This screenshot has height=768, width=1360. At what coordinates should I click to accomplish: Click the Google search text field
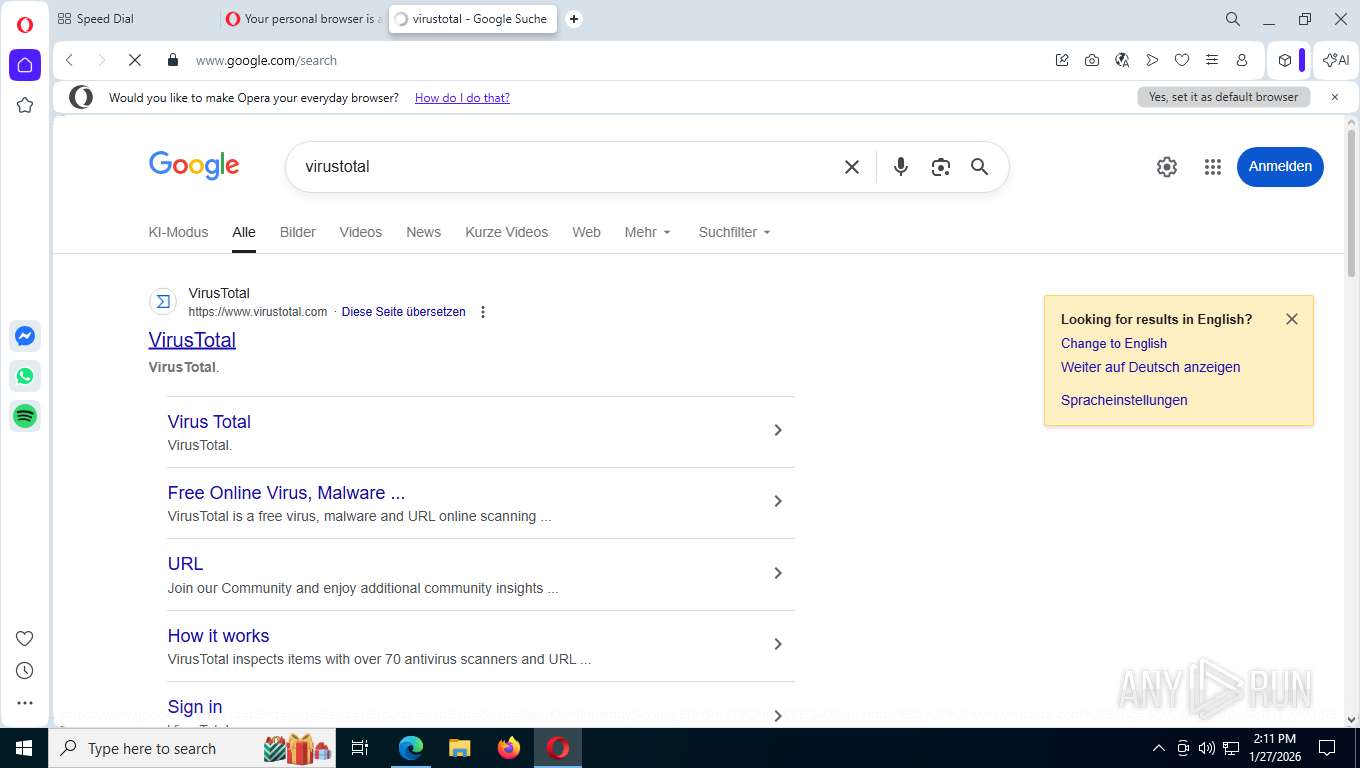point(565,167)
